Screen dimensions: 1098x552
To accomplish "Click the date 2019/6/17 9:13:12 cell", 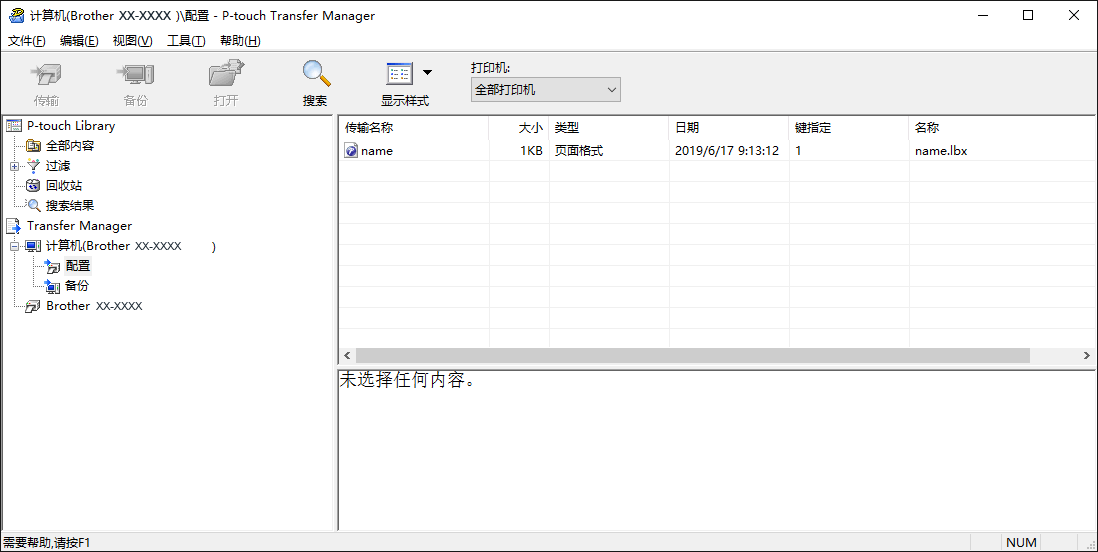I will [727, 151].
